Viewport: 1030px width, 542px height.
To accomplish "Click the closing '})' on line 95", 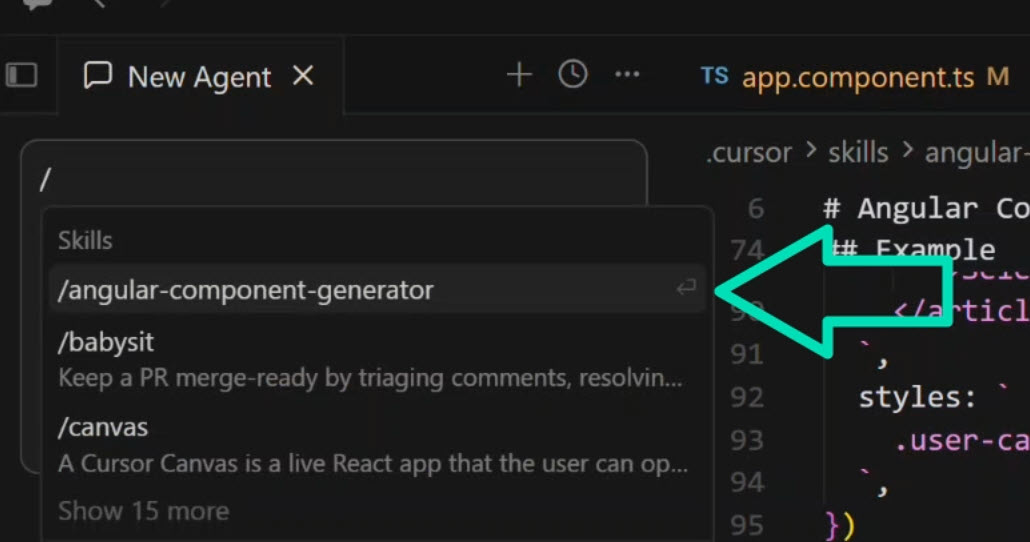I will point(840,526).
